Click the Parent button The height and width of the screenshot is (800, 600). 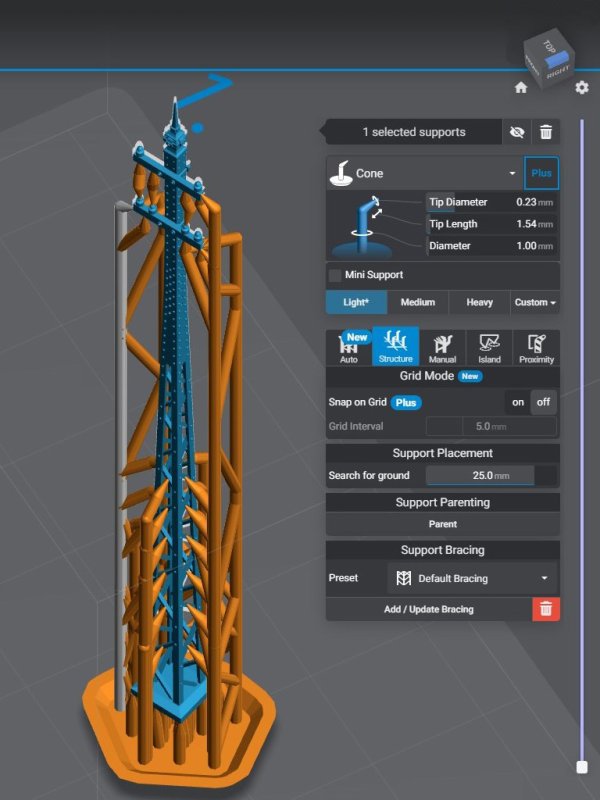442,524
